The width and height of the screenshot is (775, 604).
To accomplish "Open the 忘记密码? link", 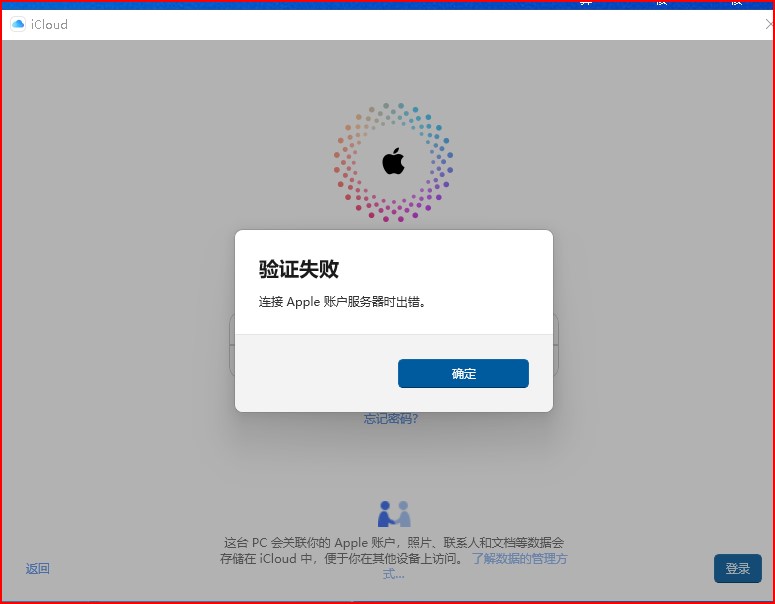I will [x=391, y=419].
